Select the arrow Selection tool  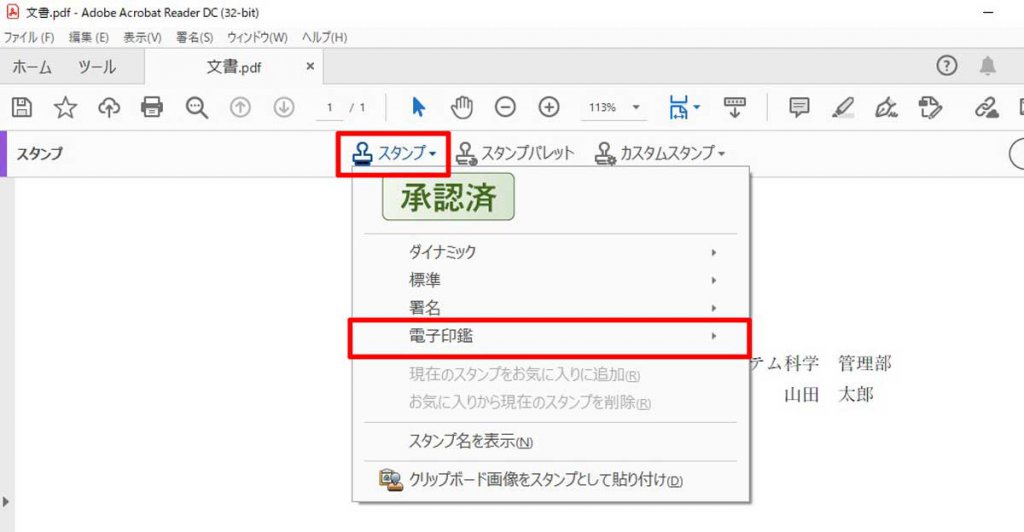point(419,107)
